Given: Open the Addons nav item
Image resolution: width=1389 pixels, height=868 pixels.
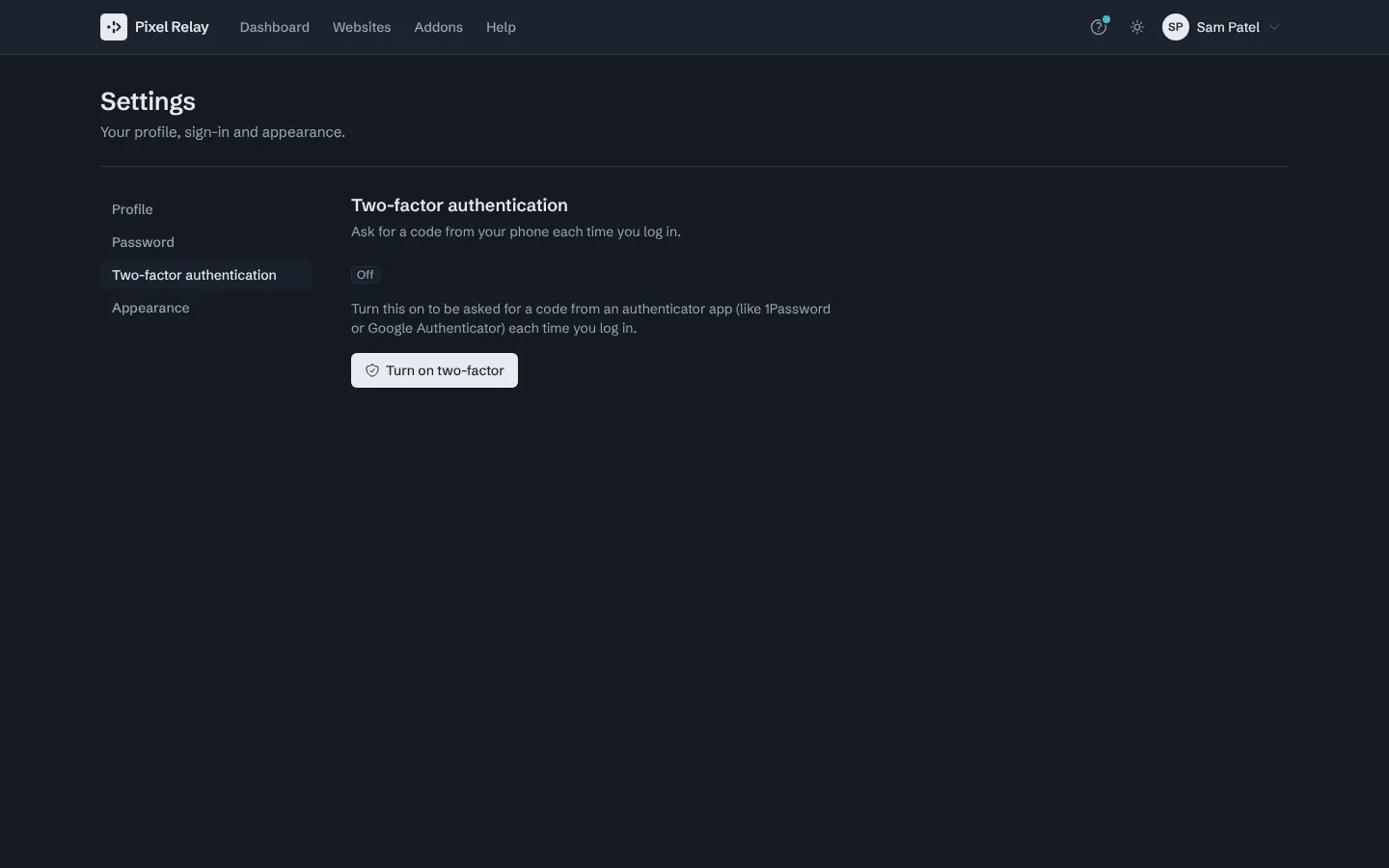Looking at the screenshot, I should point(439,27).
